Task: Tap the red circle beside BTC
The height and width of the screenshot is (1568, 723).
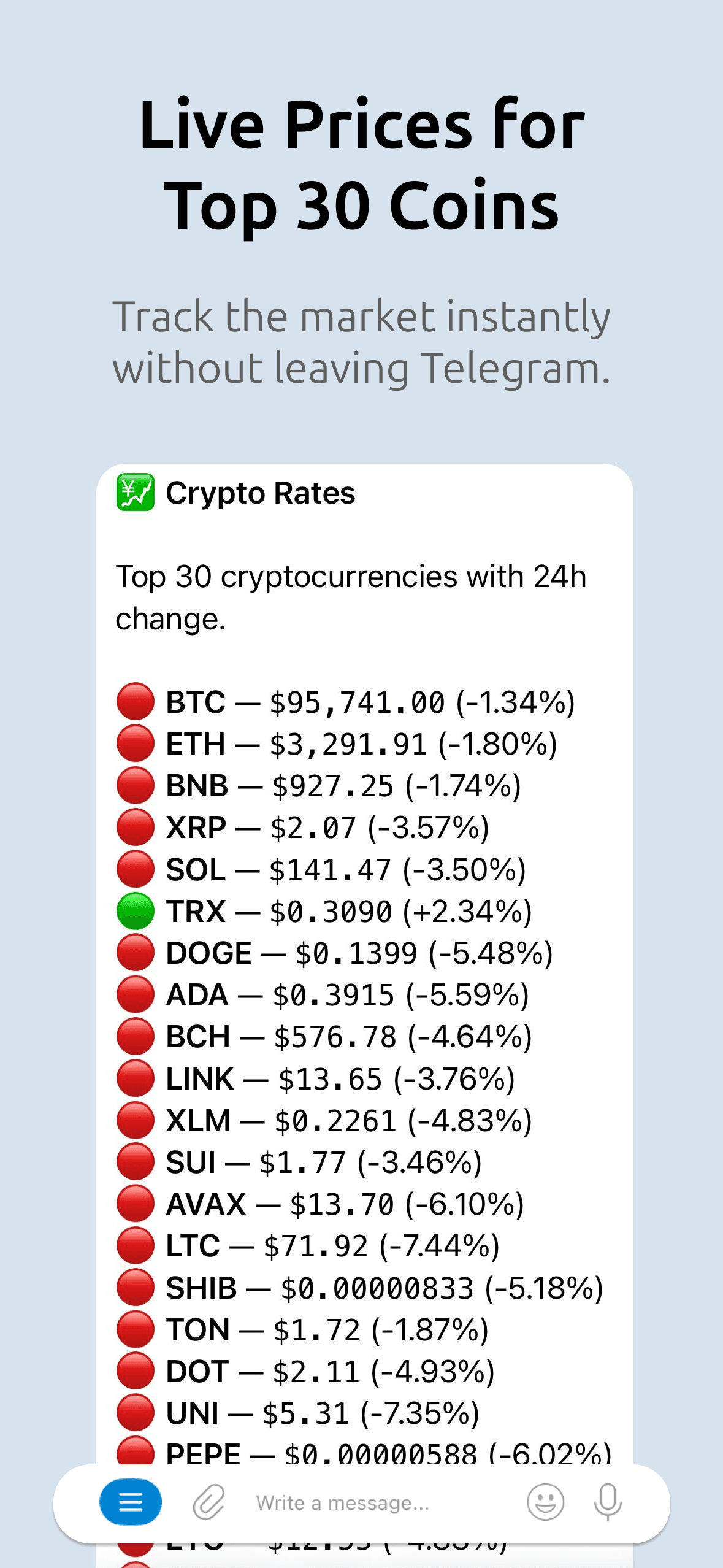Action: pos(135,702)
